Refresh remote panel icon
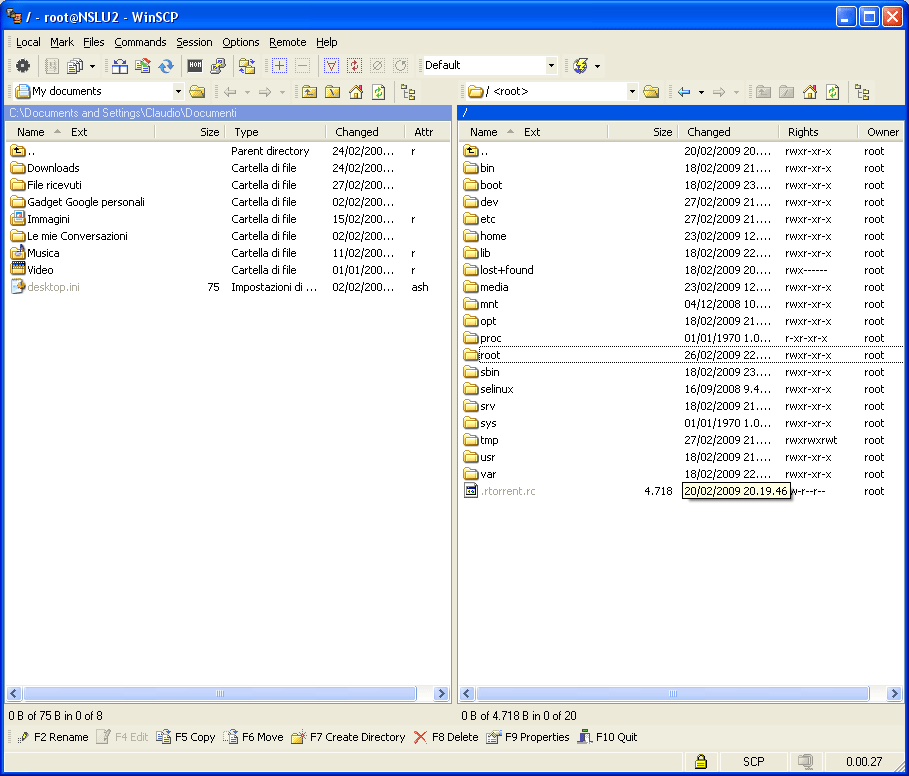The height and width of the screenshot is (776, 909). pyautogui.click(x=832, y=92)
